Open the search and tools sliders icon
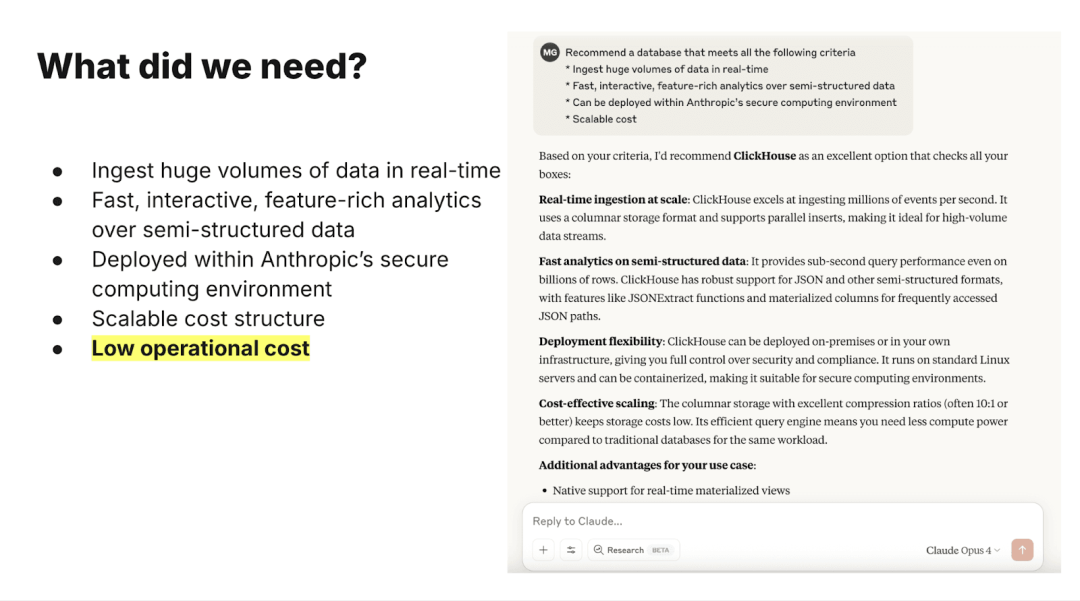 click(570, 550)
